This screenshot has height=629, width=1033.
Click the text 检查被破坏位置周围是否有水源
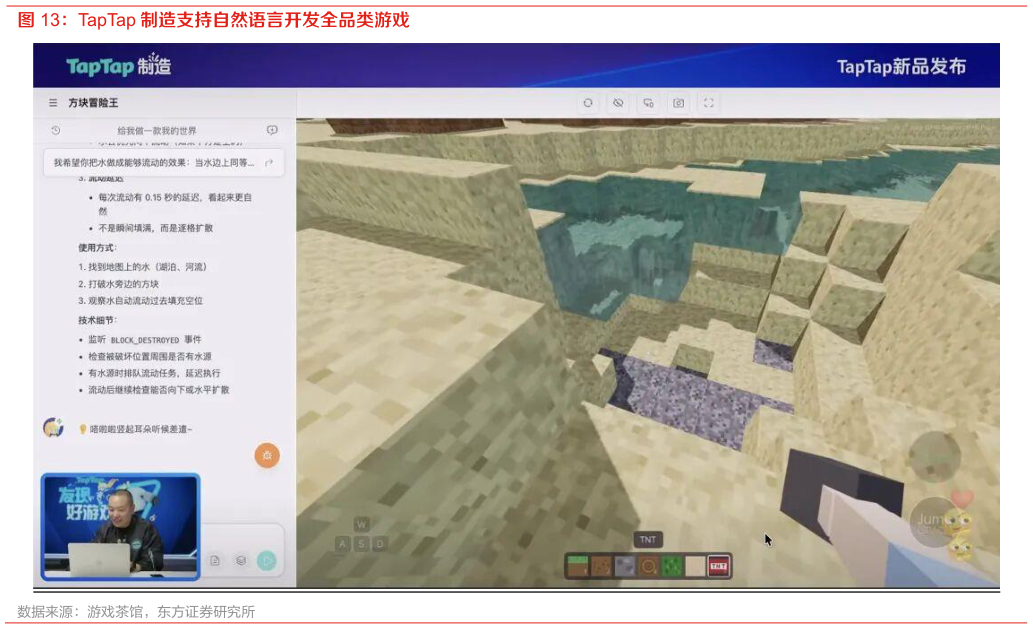pos(150,356)
